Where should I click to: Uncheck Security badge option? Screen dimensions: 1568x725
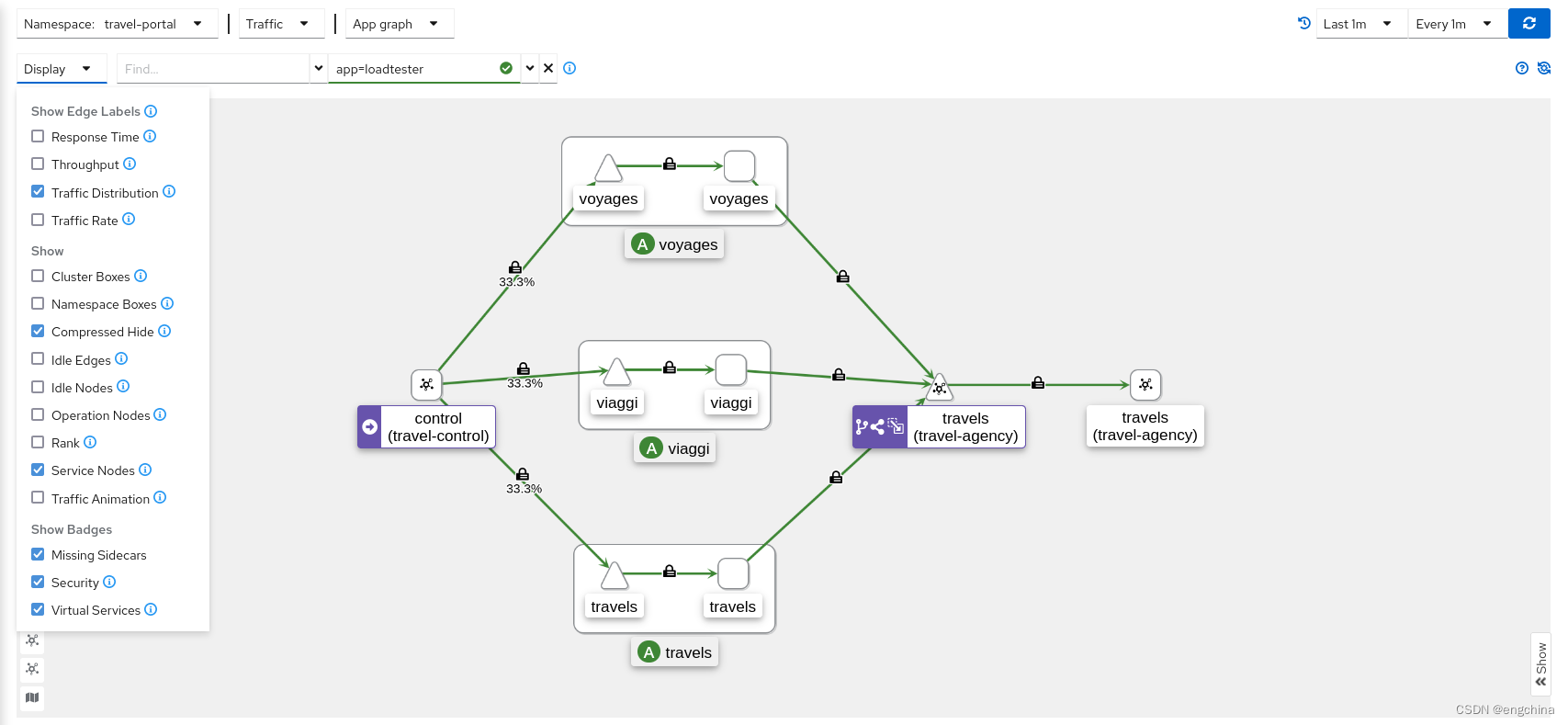(38, 582)
